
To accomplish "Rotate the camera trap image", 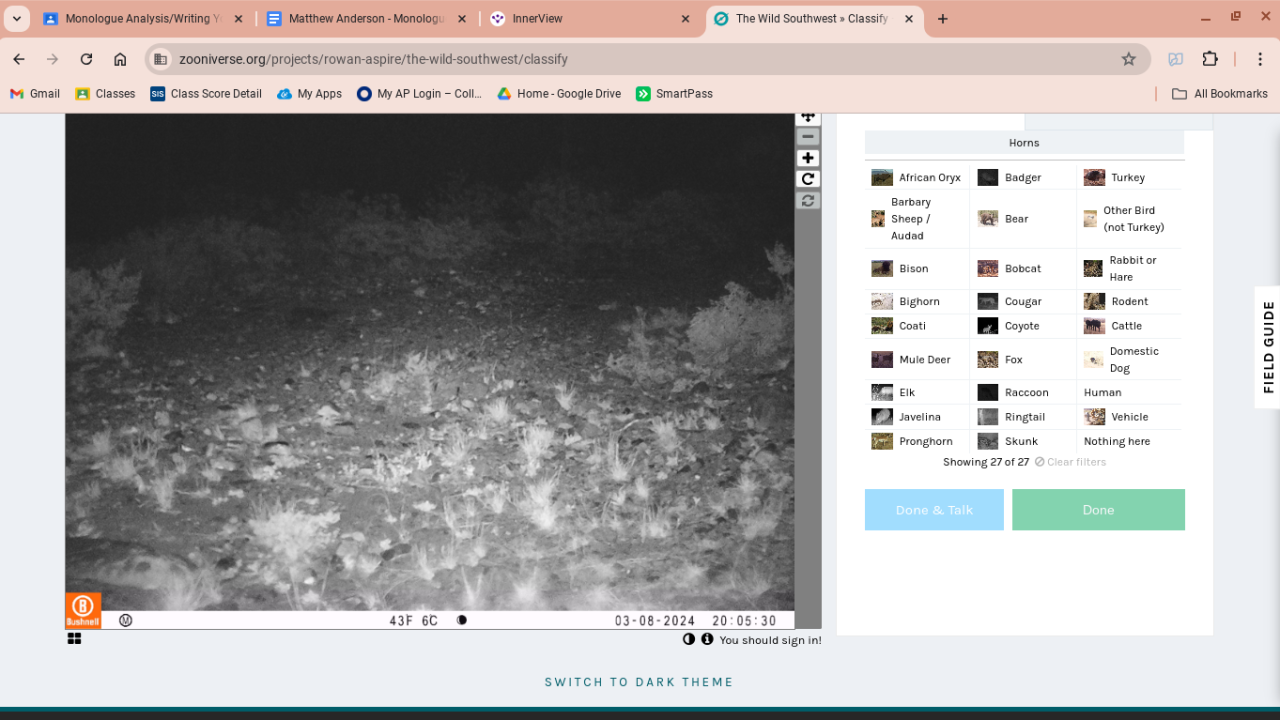I will tap(808, 179).
